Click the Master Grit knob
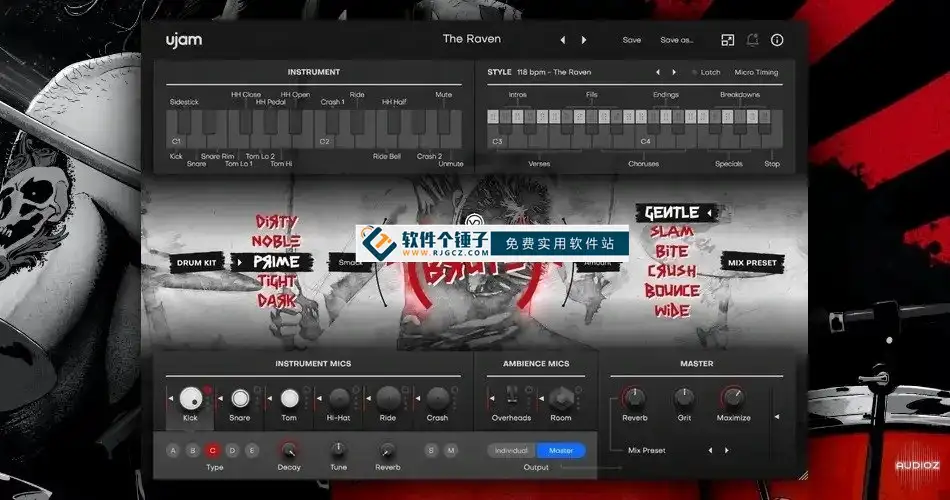The image size is (950, 500). click(684, 398)
